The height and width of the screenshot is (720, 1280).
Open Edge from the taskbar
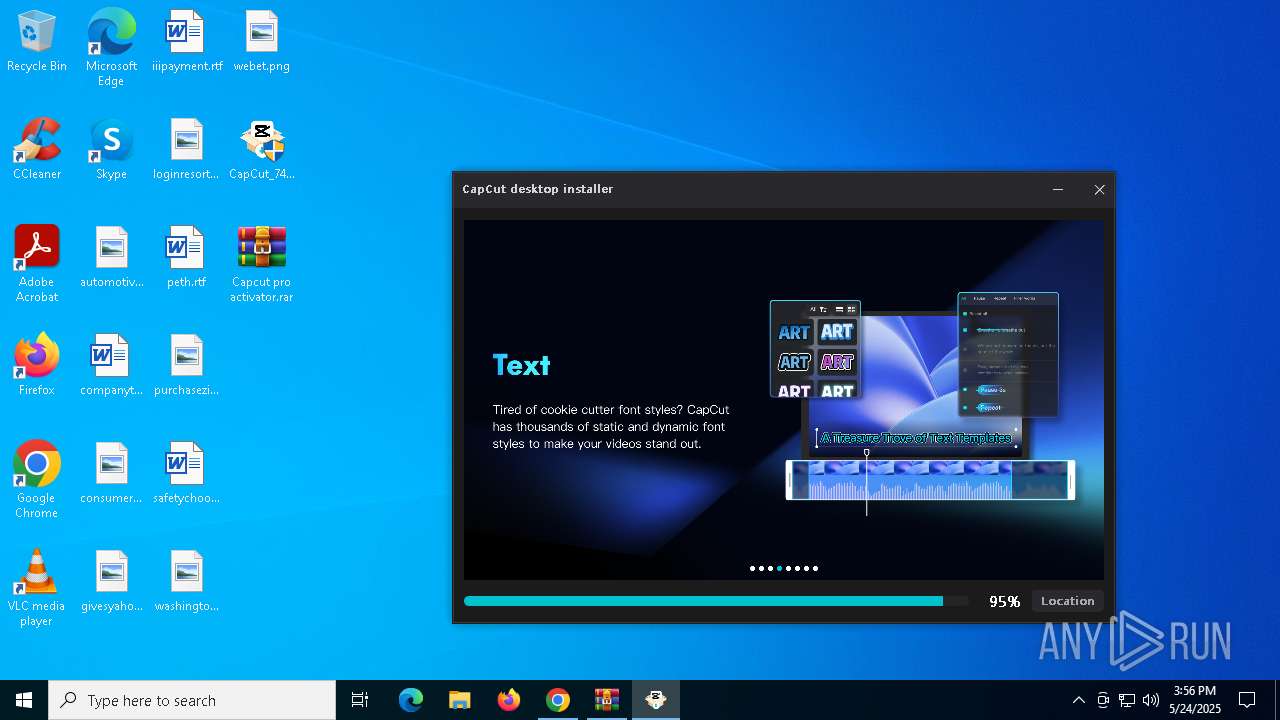(x=411, y=700)
